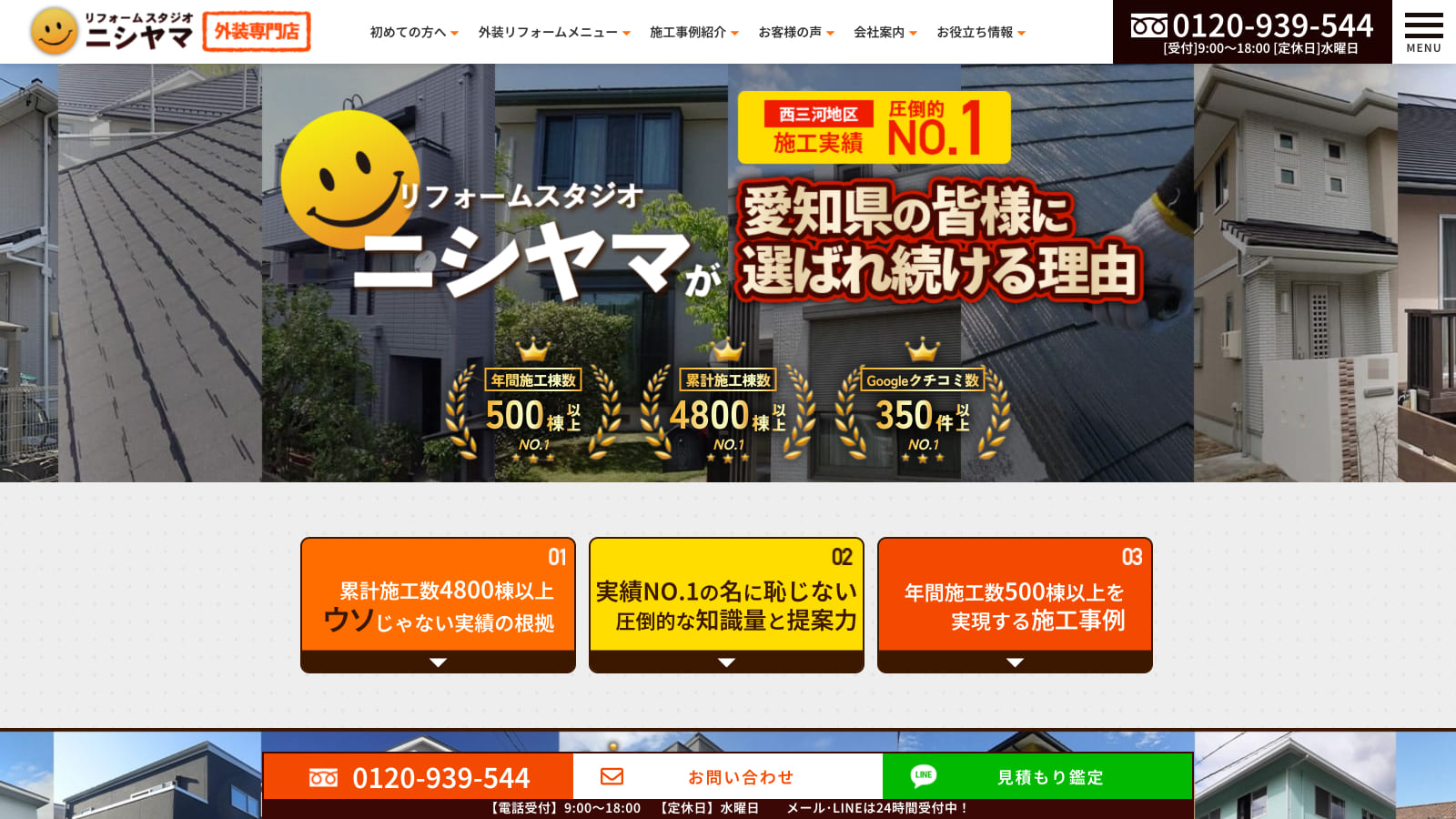Viewport: 1456px width, 819px height.
Task: Expand the 初めての方へ dropdown menu
Action: pyautogui.click(x=414, y=32)
